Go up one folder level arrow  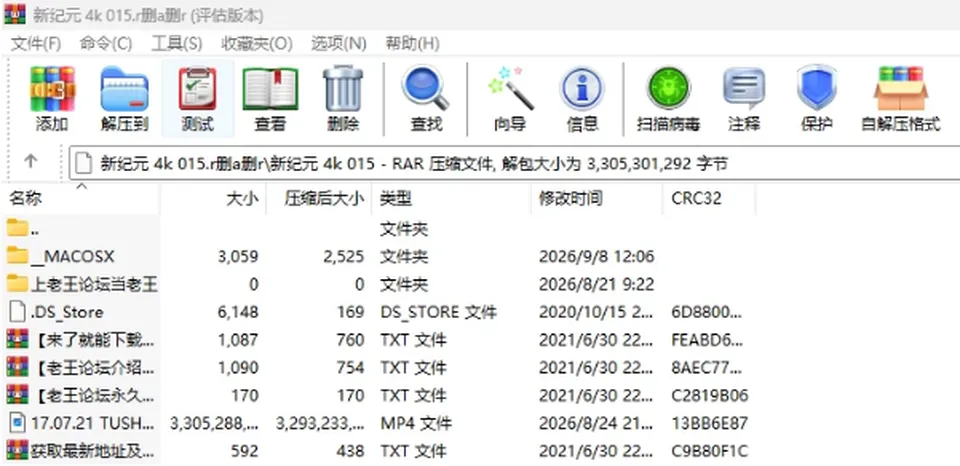point(31,162)
